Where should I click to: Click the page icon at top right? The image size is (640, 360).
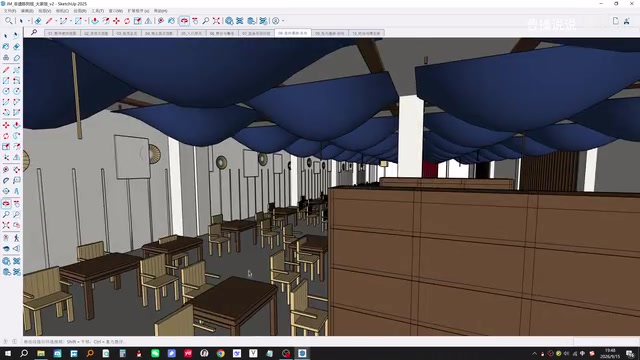tap(616, 21)
